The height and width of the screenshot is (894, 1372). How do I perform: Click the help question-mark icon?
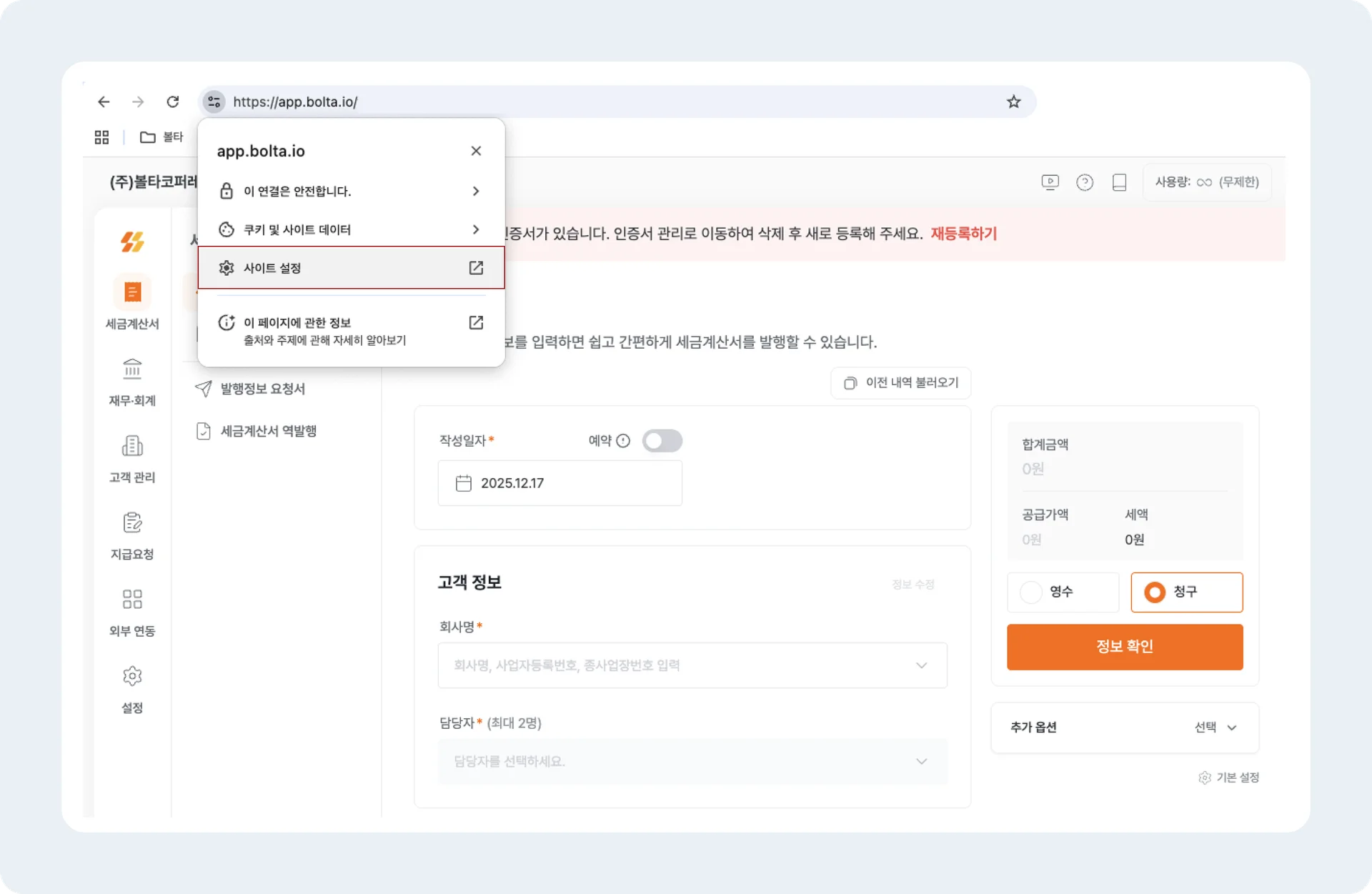coord(1085,182)
